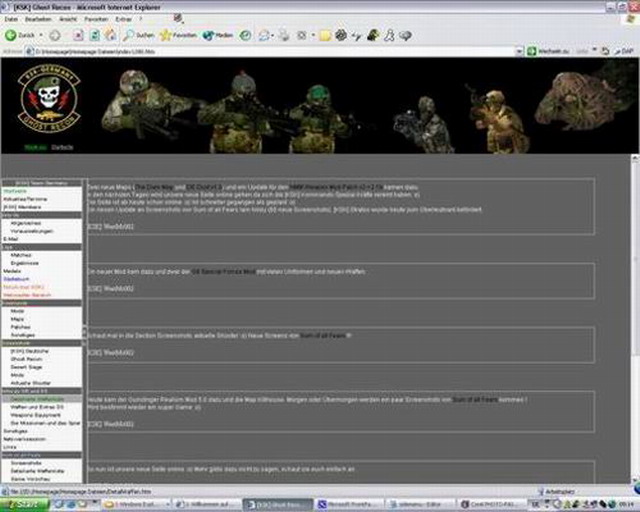Open the Zurück history dropdown arrow

tap(42, 35)
